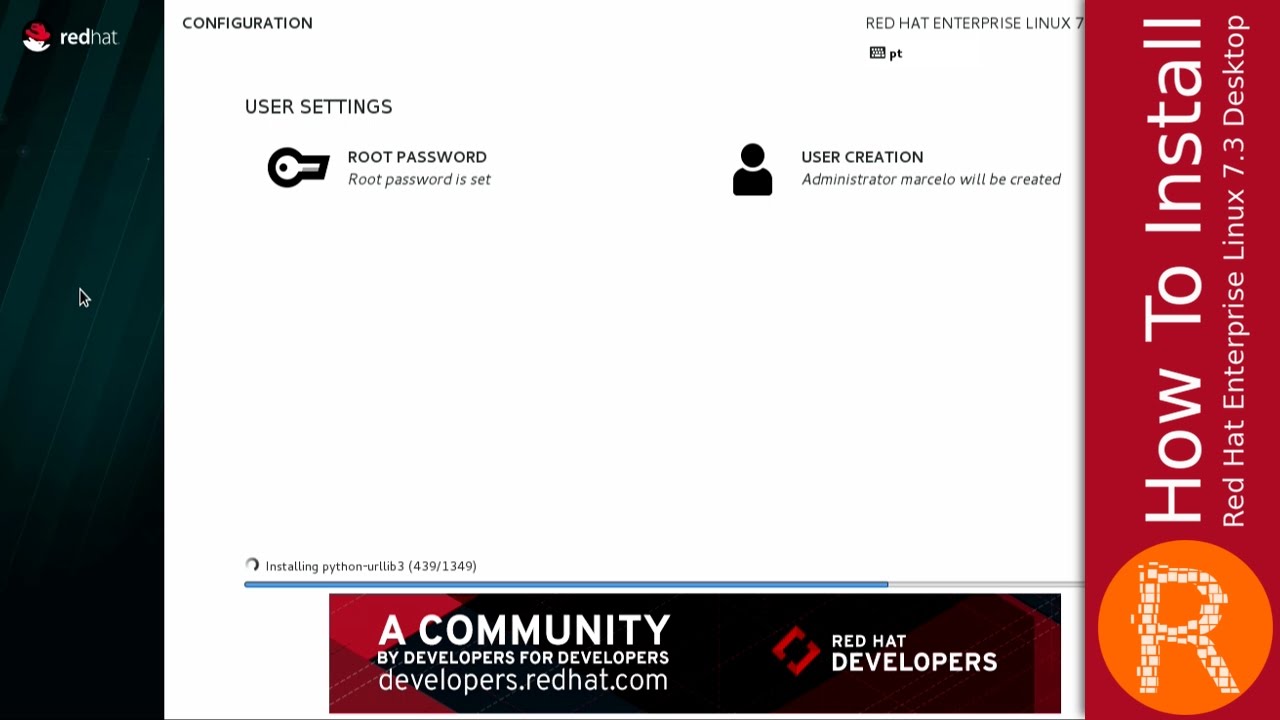This screenshot has width=1280, height=720.
Task: Click the root password key icon
Action: [298, 168]
